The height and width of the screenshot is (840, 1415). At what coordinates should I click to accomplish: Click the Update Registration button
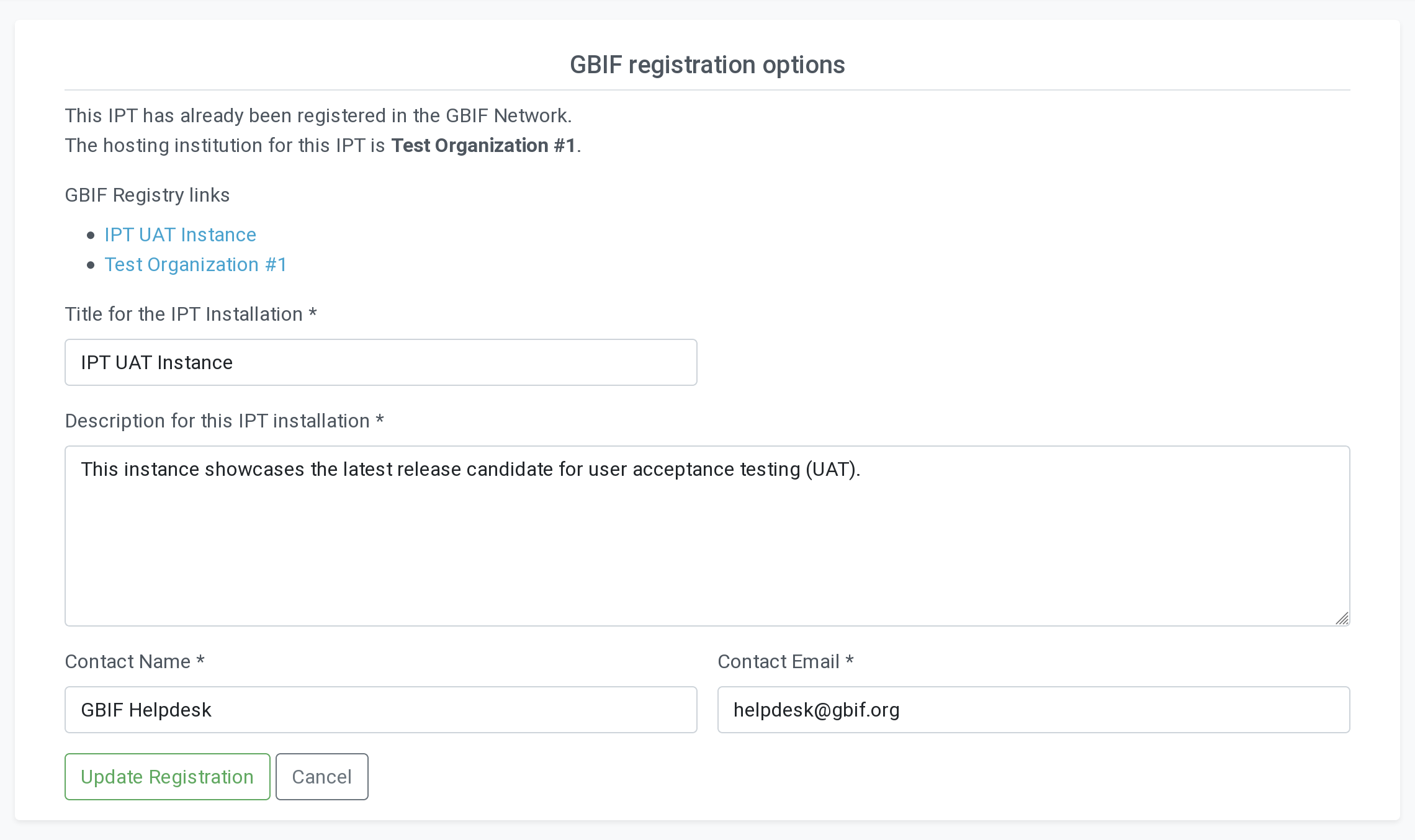point(167,777)
